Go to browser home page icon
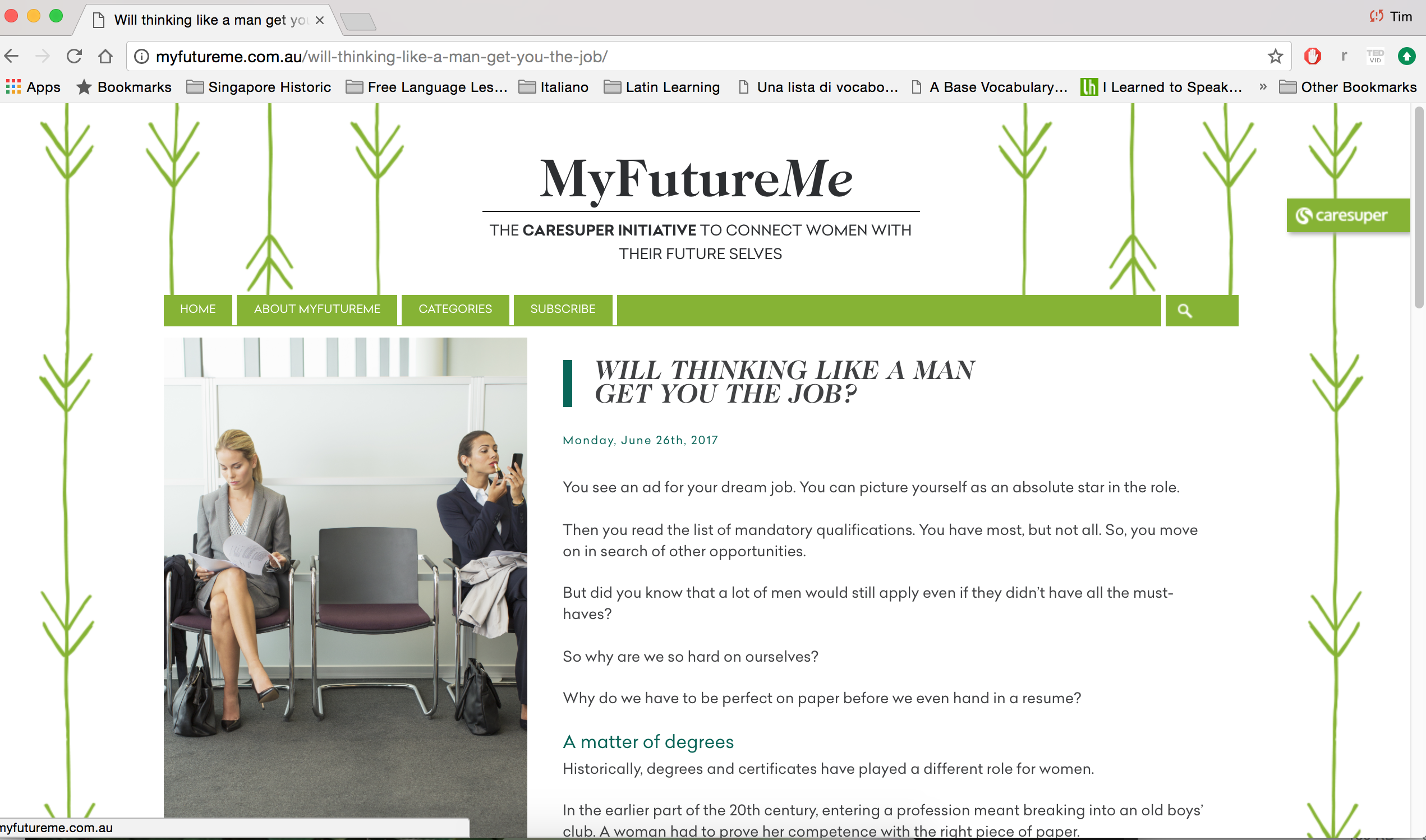The image size is (1426, 840). (105, 56)
